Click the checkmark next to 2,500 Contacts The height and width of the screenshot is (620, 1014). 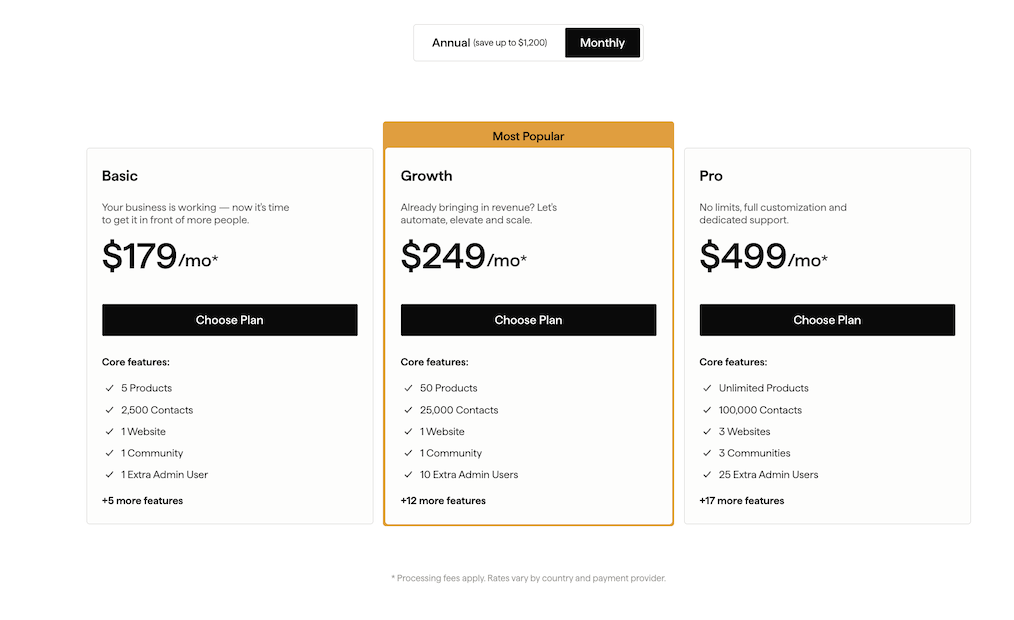click(x=111, y=410)
